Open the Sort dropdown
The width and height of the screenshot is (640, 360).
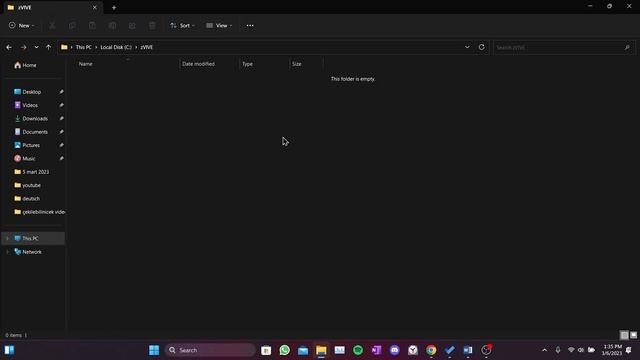click(x=182, y=25)
